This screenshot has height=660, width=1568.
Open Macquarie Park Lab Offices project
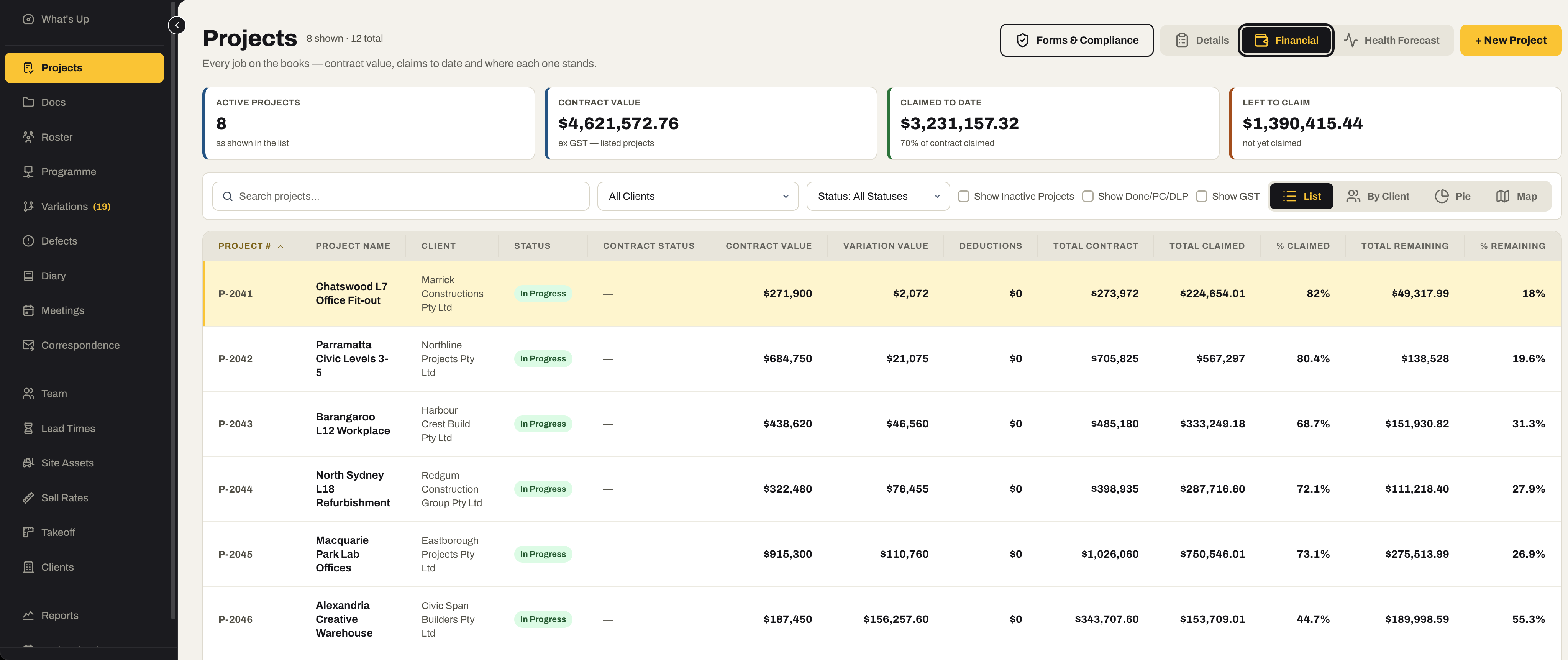[x=341, y=554]
